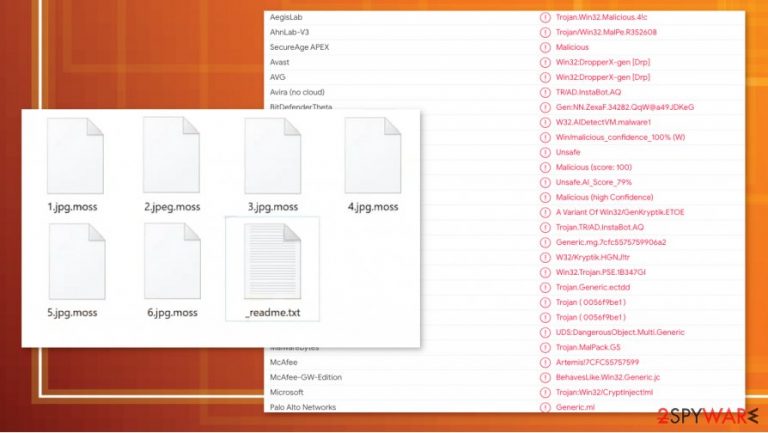Click the 2.jpeg.moss file name
Image resolution: width=768 pixels, height=433 pixels.
[x=172, y=207]
